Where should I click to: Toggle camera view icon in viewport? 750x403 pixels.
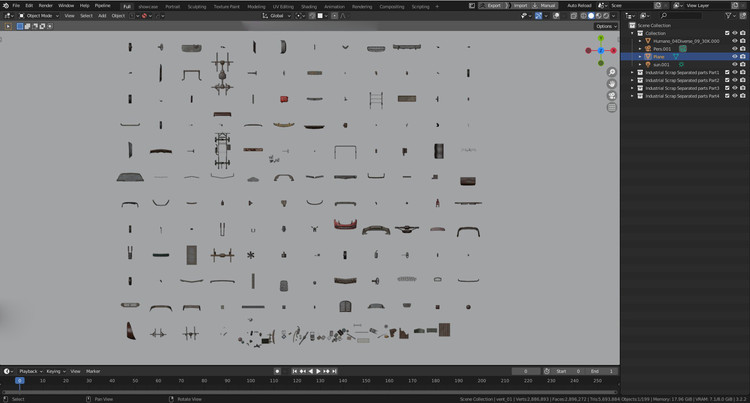click(612, 96)
